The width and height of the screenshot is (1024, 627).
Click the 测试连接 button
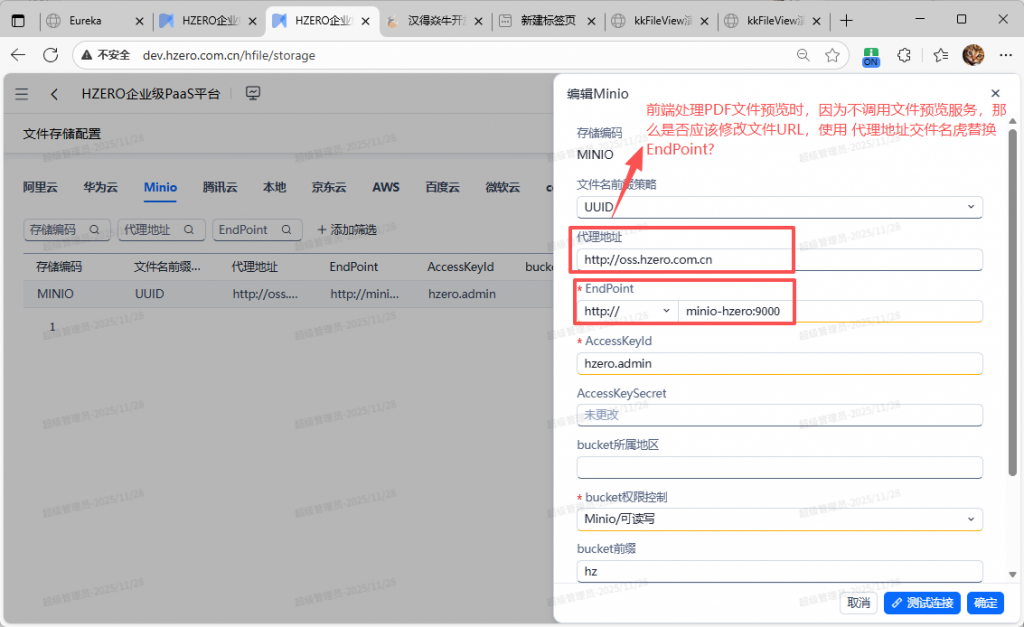pyautogui.click(x=922, y=603)
